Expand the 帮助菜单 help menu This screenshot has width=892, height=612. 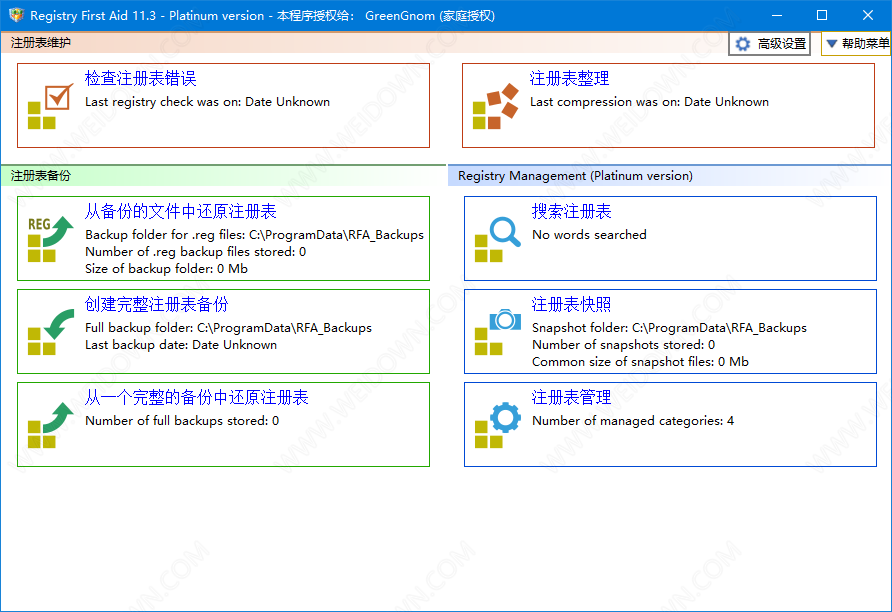[x=856, y=44]
